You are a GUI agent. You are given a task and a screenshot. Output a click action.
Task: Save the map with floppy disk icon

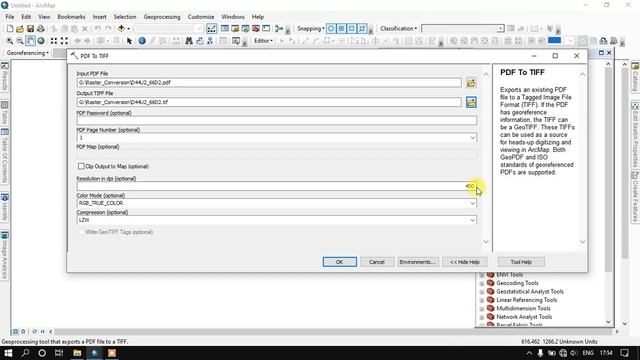pos(30,29)
